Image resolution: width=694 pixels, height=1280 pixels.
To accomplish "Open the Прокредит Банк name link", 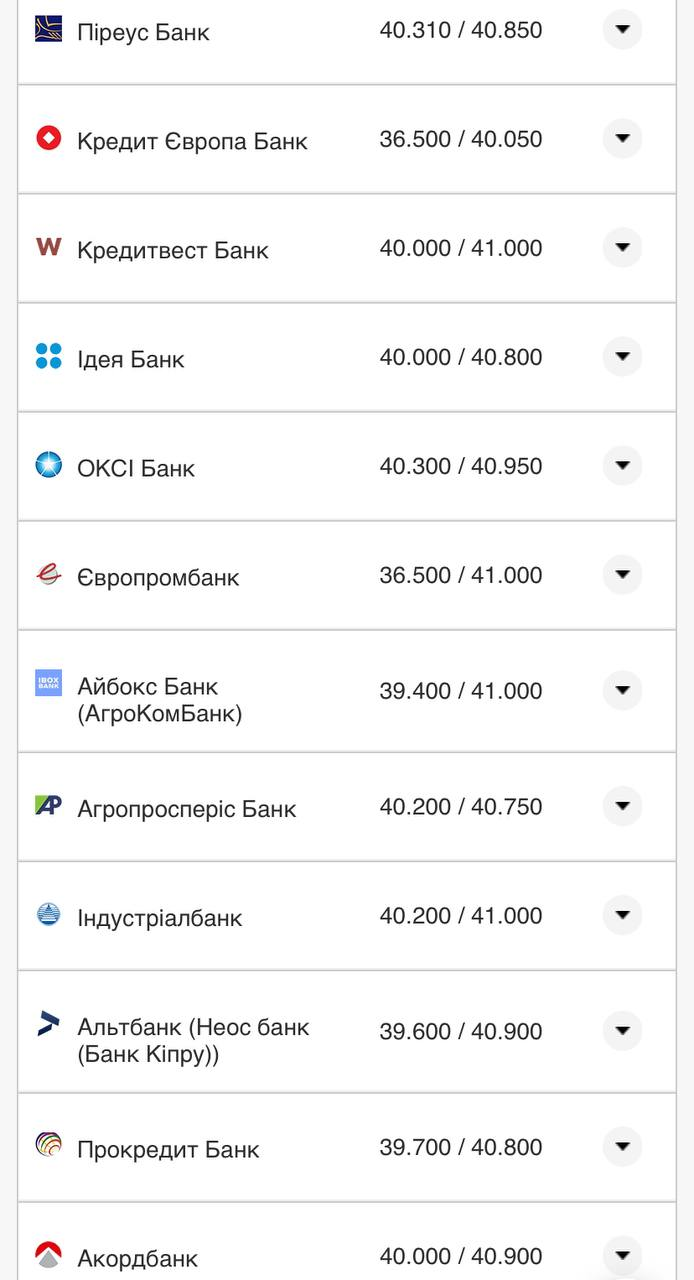I will 168,1150.
